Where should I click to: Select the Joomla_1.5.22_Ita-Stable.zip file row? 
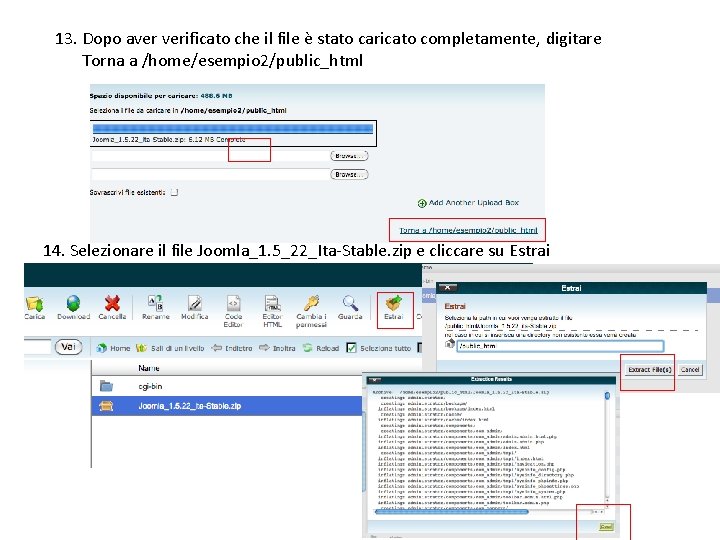pos(227,406)
